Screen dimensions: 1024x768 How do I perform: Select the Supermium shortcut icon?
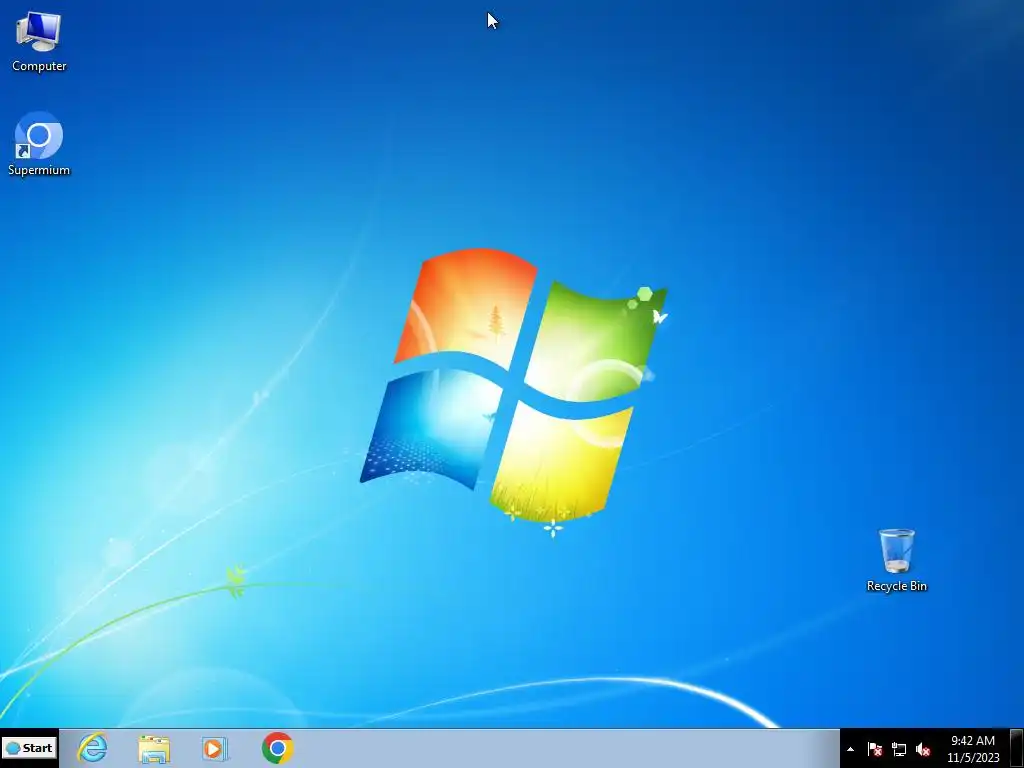pyautogui.click(x=39, y=136)
